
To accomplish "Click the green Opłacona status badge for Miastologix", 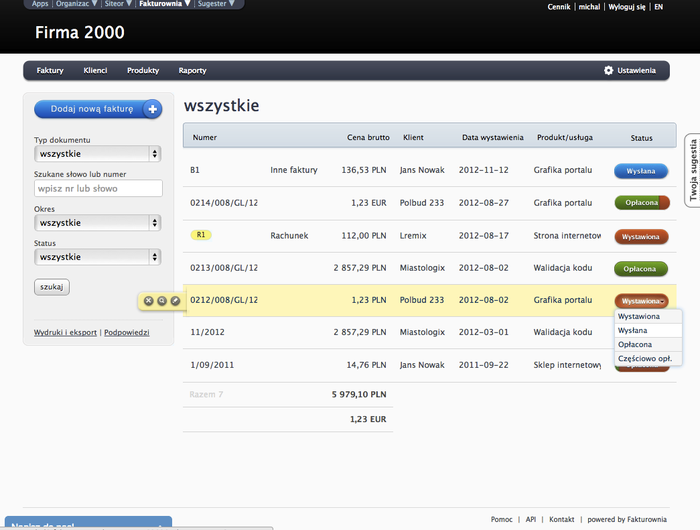I will click(640, 268).
